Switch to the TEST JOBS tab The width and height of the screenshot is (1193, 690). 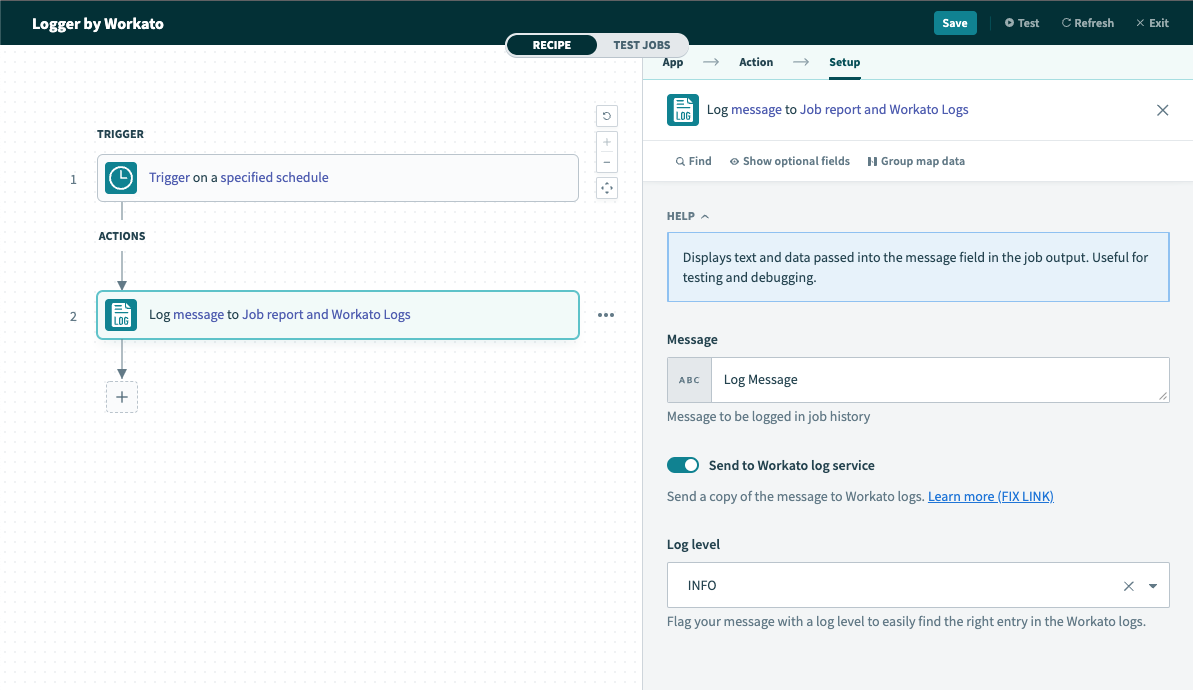tap(641, 45)
